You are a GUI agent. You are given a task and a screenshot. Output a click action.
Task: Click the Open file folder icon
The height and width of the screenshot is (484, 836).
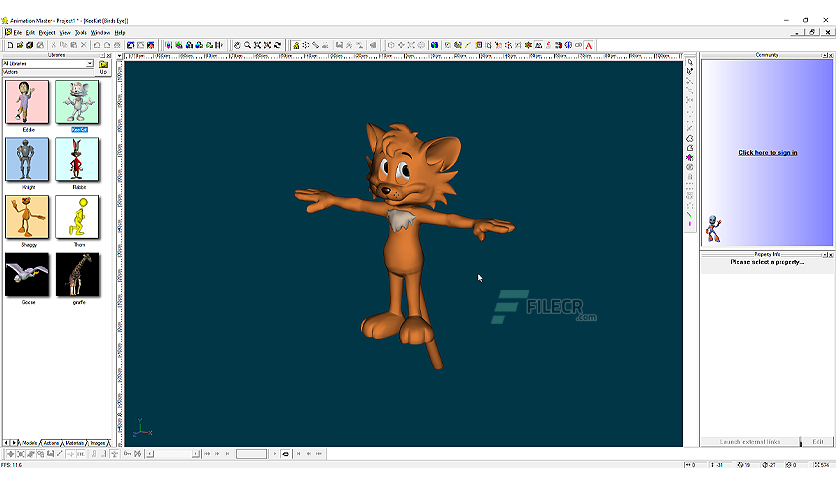click(x=20, y=45)
